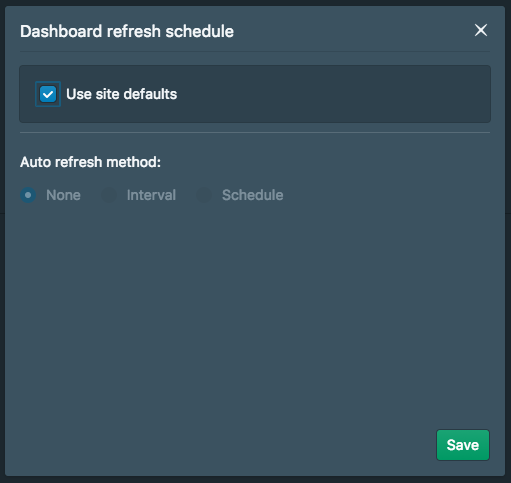
Task: Choose Schedule as auto refresh method
Action: (204, 195)
